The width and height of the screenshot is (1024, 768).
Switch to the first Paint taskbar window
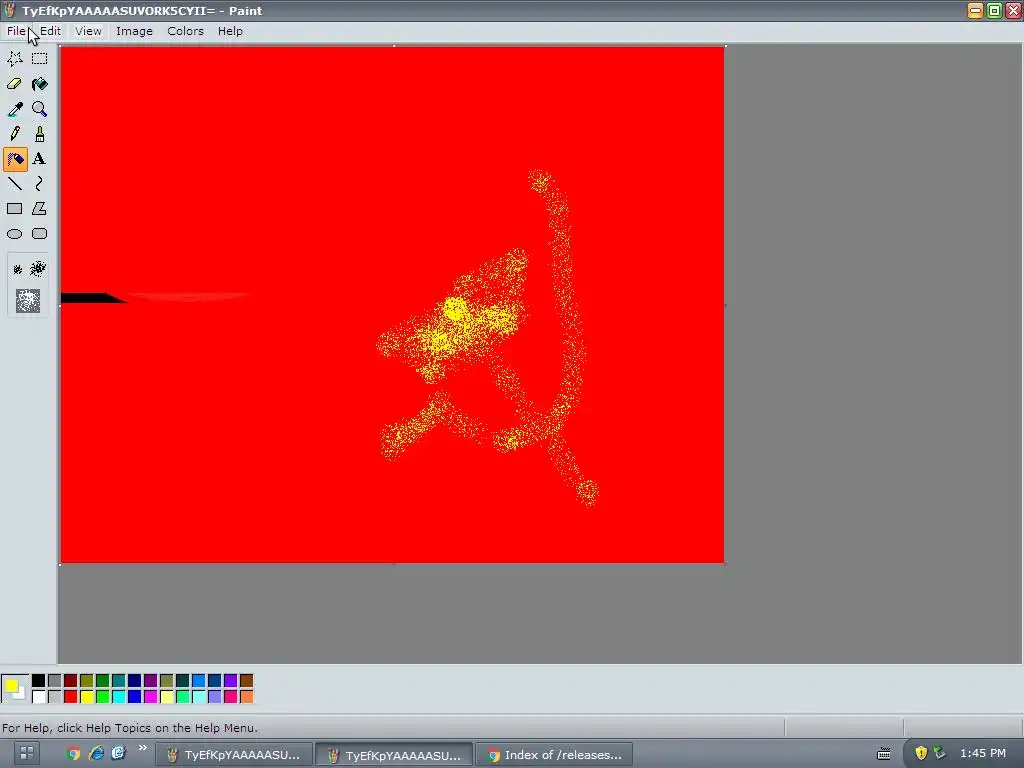tap(233, 754)
